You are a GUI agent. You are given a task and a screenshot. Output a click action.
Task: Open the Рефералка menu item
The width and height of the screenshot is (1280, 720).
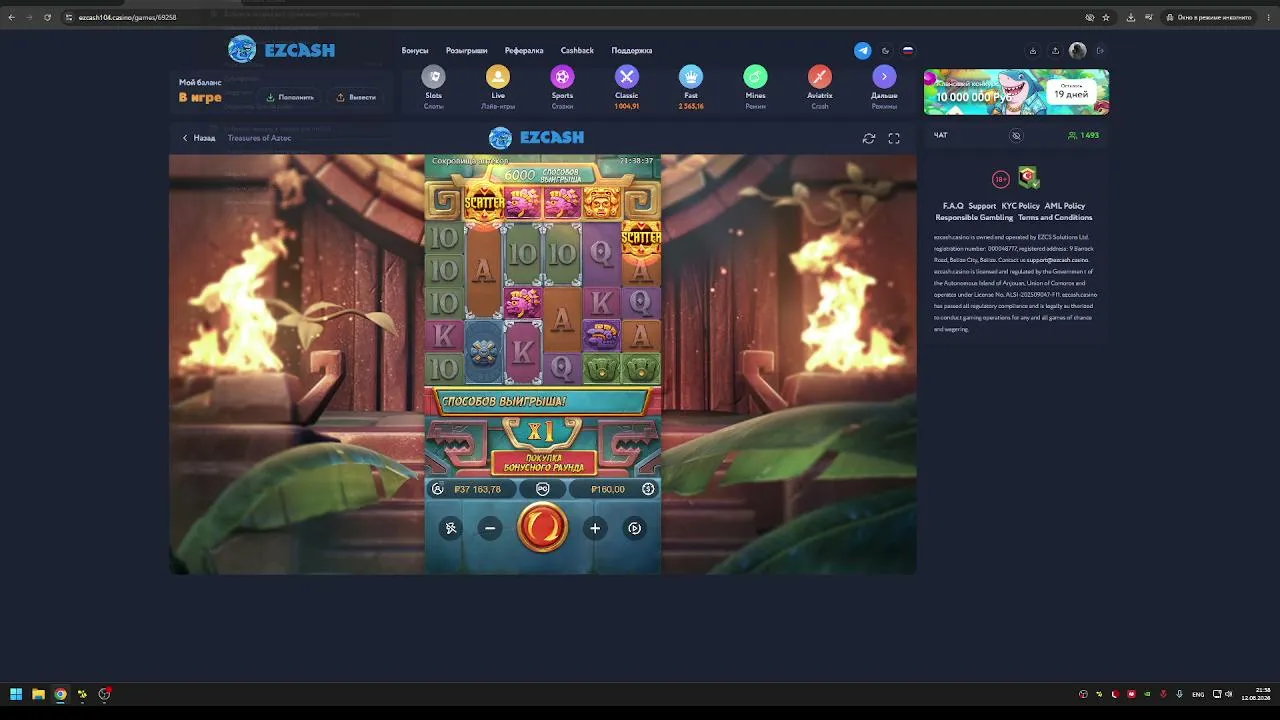[x=524, y=50]
